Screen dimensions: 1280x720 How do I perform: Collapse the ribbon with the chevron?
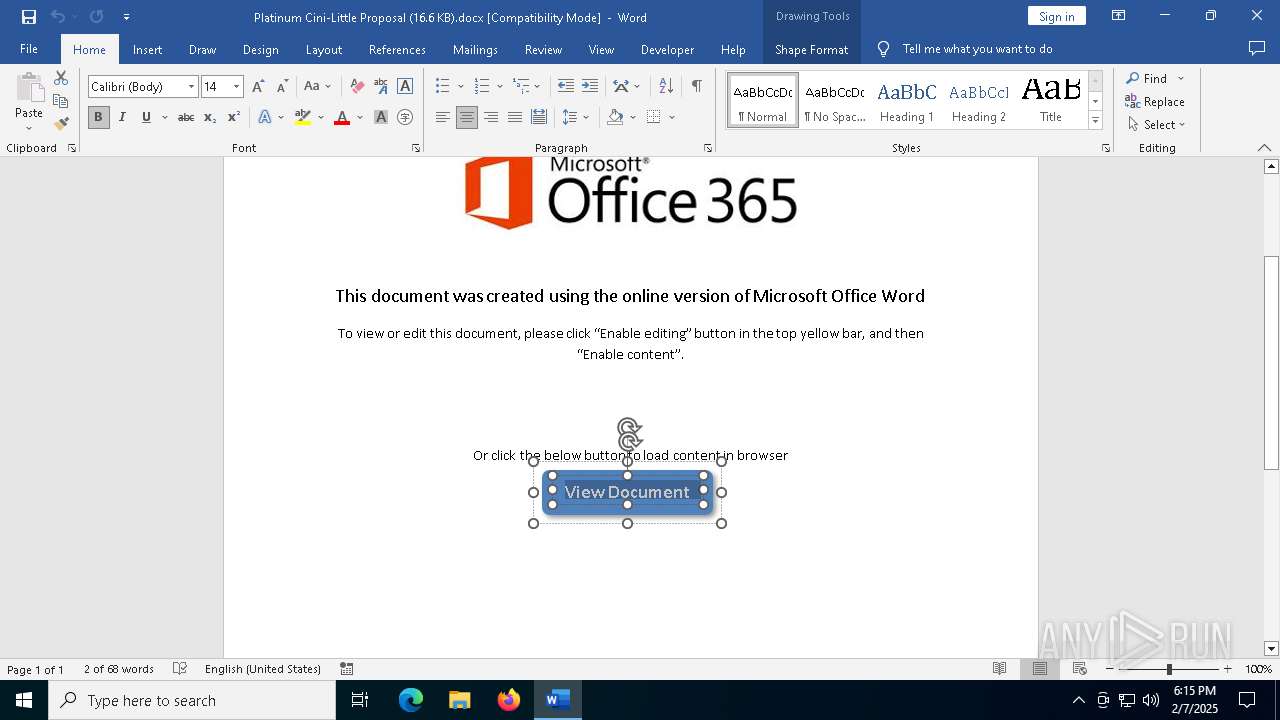click(1264, 148)
